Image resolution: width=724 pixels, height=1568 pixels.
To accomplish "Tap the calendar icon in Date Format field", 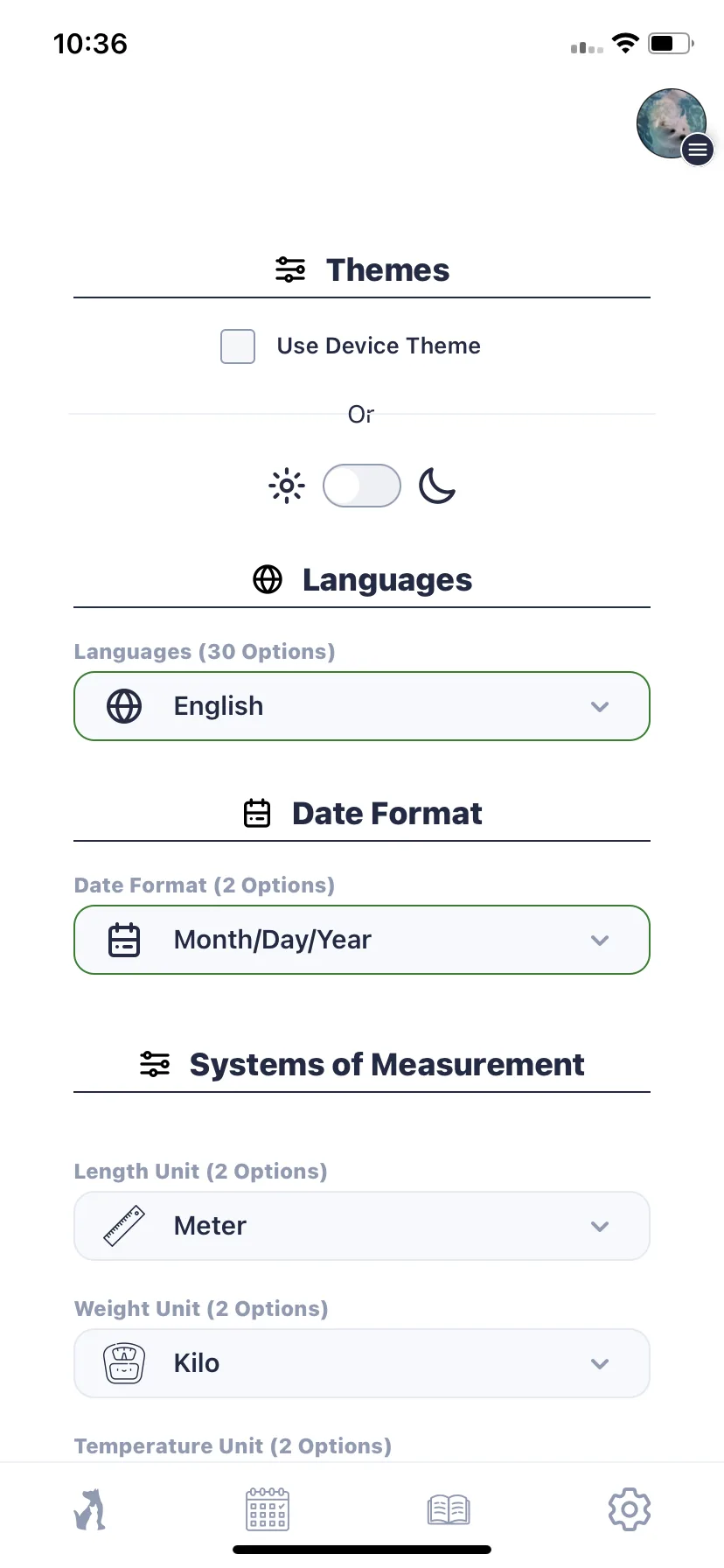I will point(124,940).
